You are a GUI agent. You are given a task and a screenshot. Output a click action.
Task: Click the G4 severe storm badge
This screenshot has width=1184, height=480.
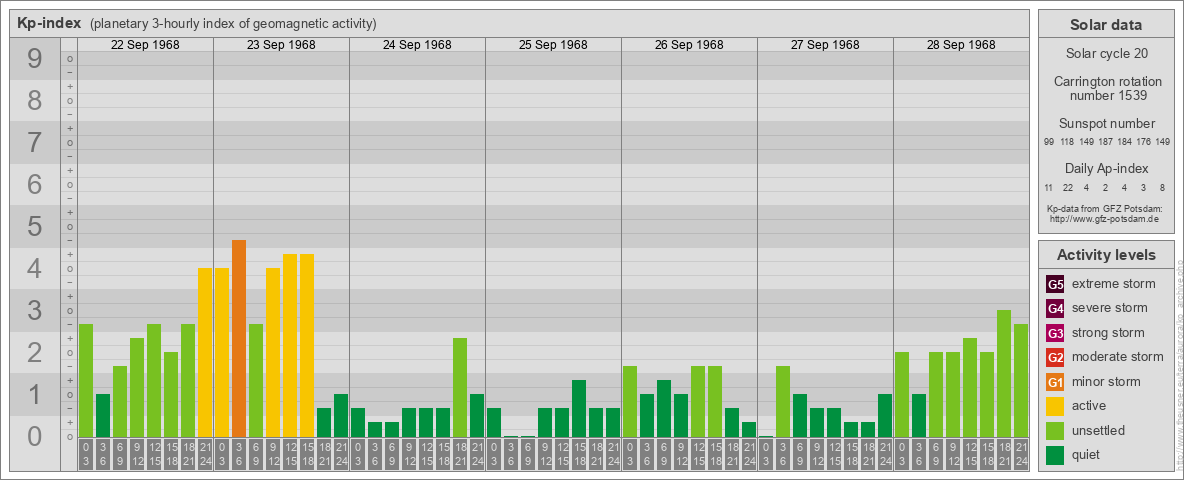[1055, 308]
